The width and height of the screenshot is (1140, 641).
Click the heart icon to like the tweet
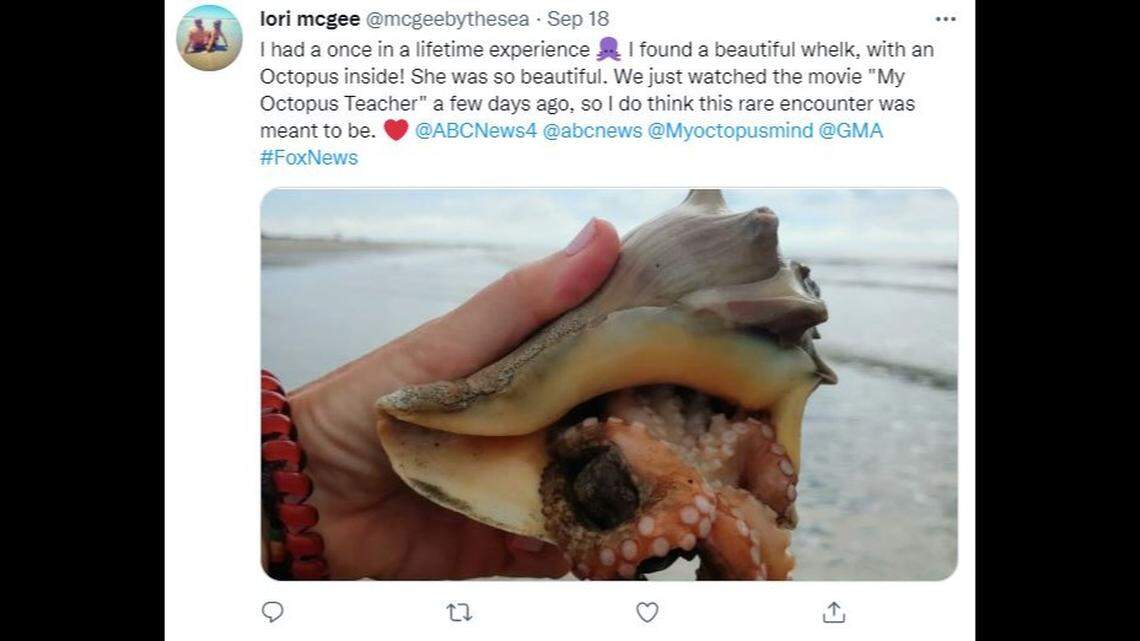point(647,612)
